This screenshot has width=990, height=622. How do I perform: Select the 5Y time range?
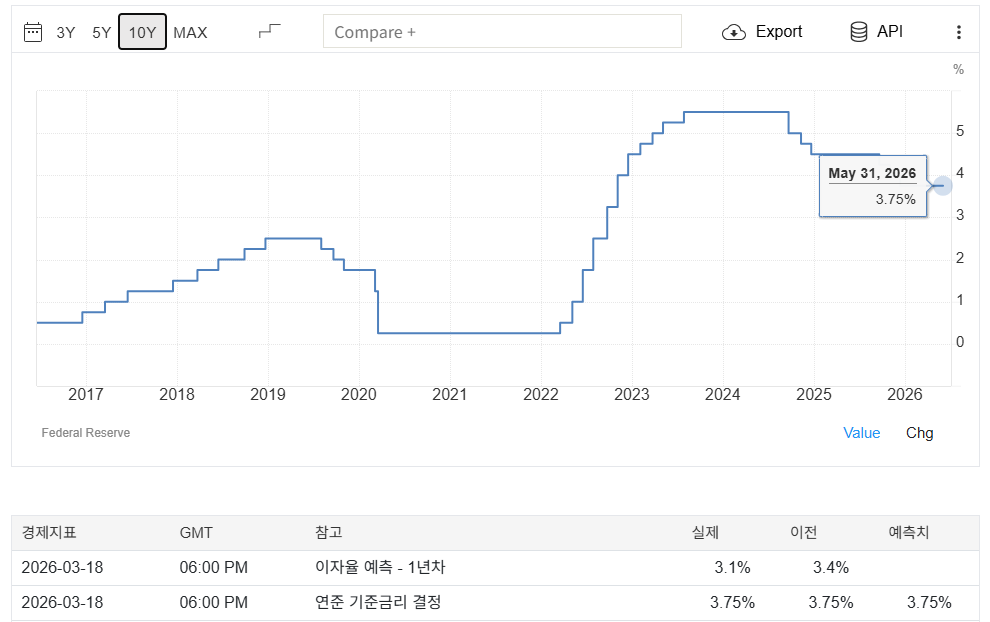tap(101, 32)
